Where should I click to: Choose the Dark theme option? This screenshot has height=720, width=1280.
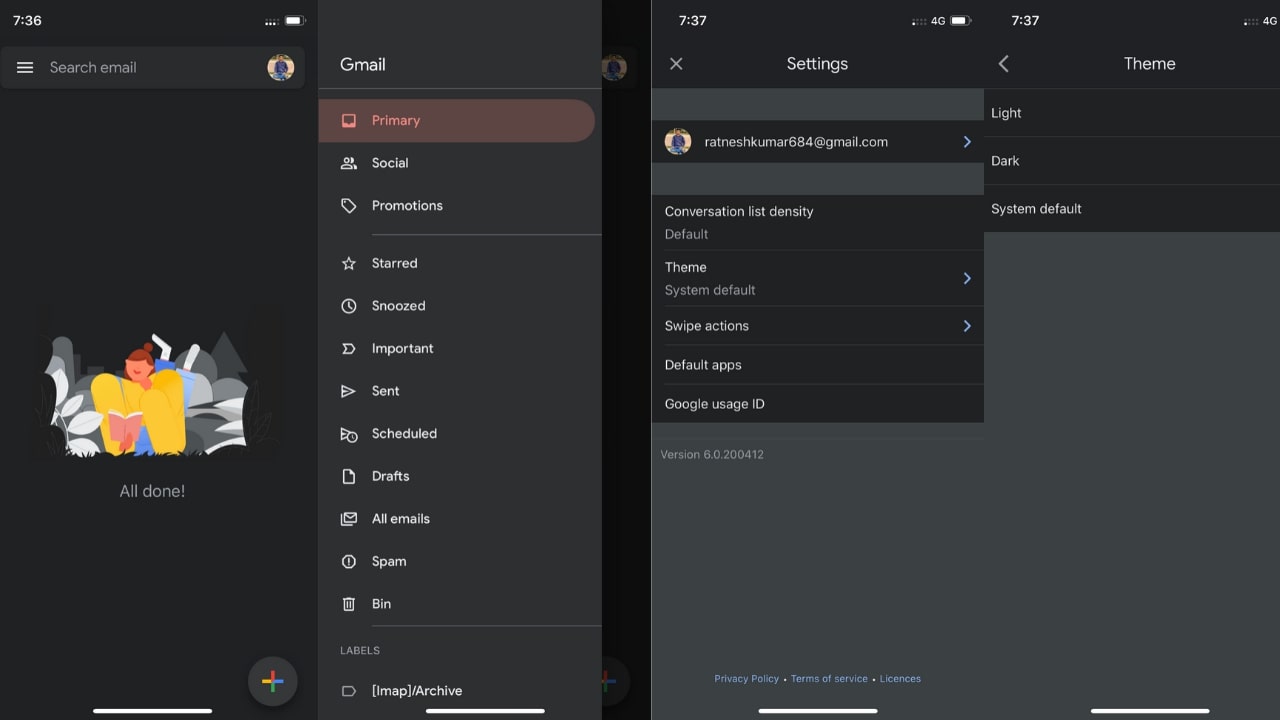1132,161
